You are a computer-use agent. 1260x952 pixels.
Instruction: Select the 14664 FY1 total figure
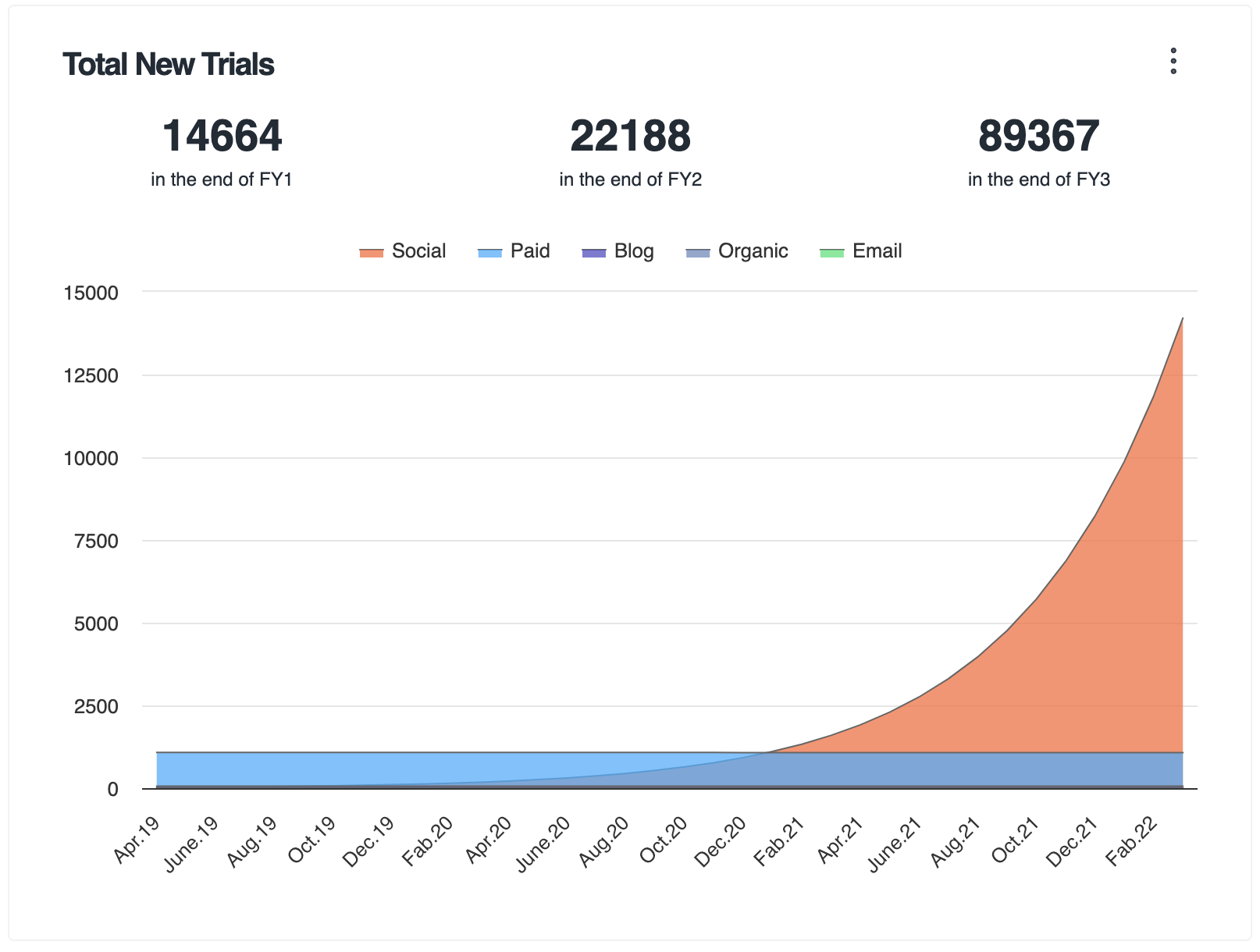pos(222,136)
